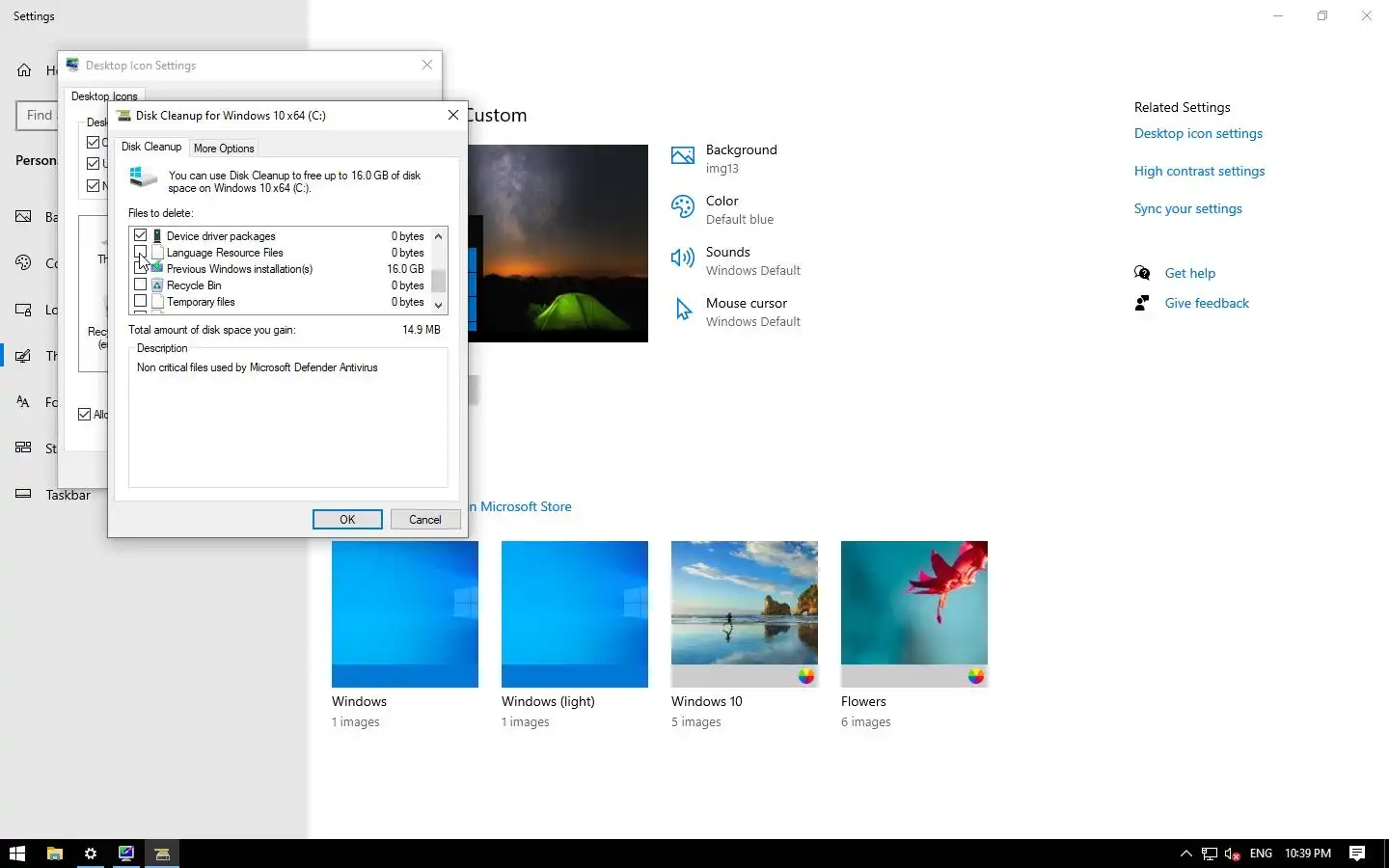Viewport: 1389px width, 868px height.
Task: Close the Disk Cleanup dialog with X
Action: pyautogui.click(x=452, y=115)
